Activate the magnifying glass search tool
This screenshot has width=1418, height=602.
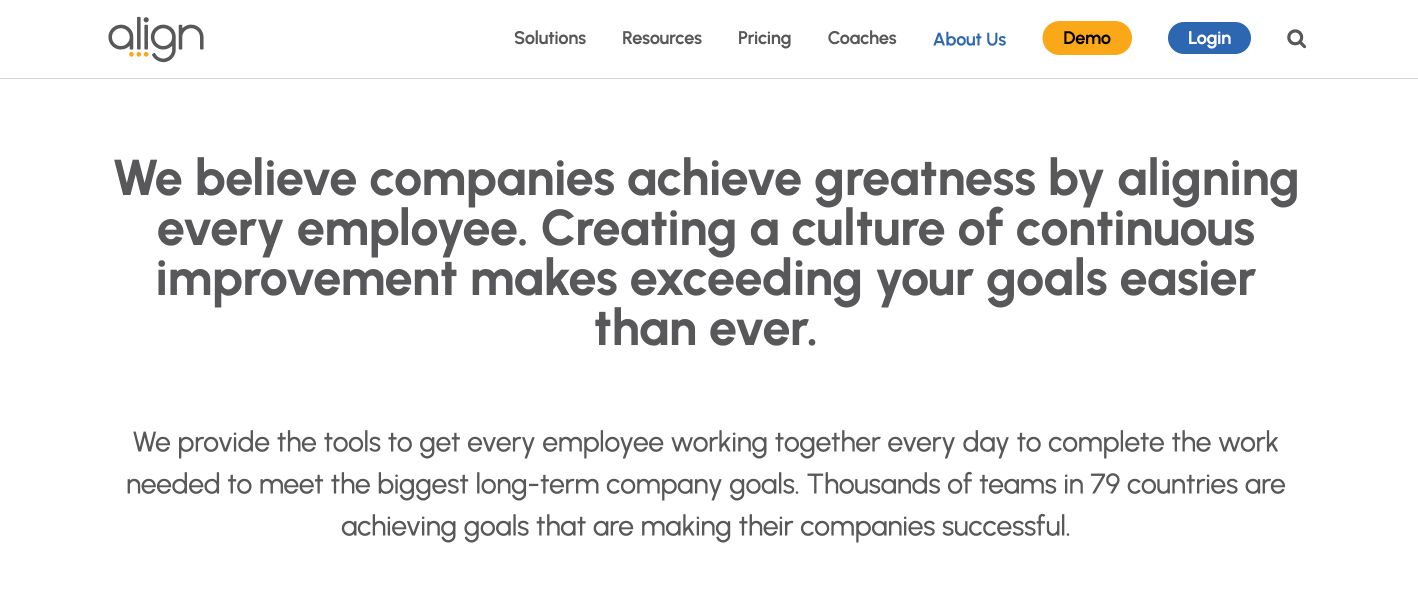tap(1296, 38)
